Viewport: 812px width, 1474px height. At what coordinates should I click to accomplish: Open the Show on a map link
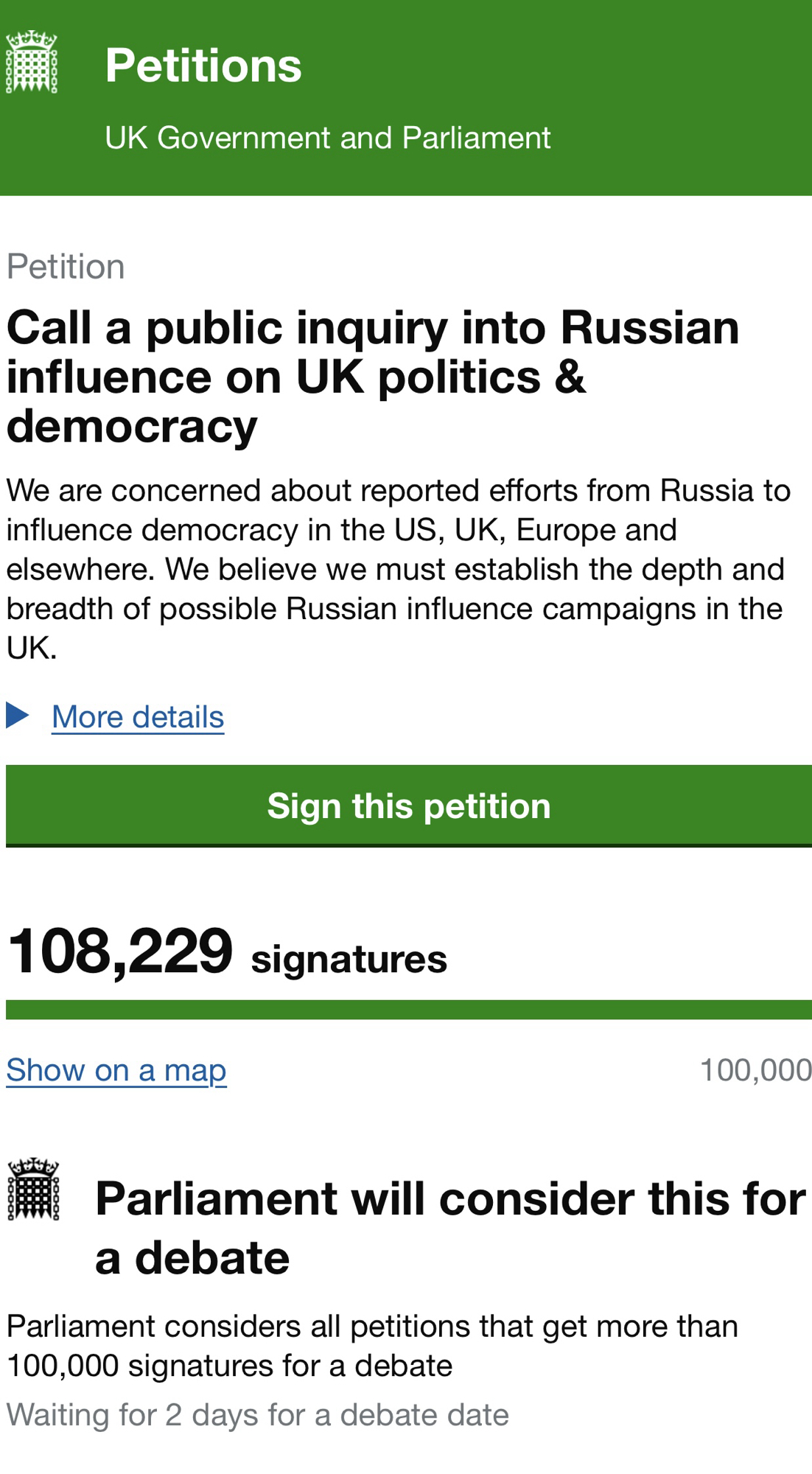click(x=116, y=1070)
